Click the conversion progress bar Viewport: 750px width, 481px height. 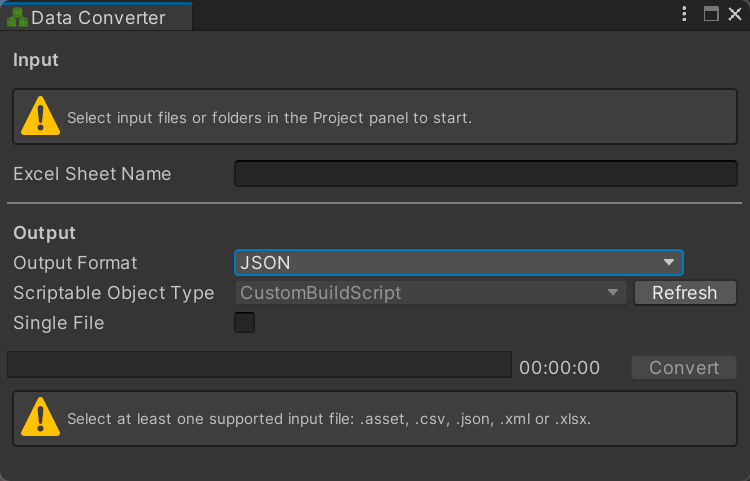(x=259, y=364)
